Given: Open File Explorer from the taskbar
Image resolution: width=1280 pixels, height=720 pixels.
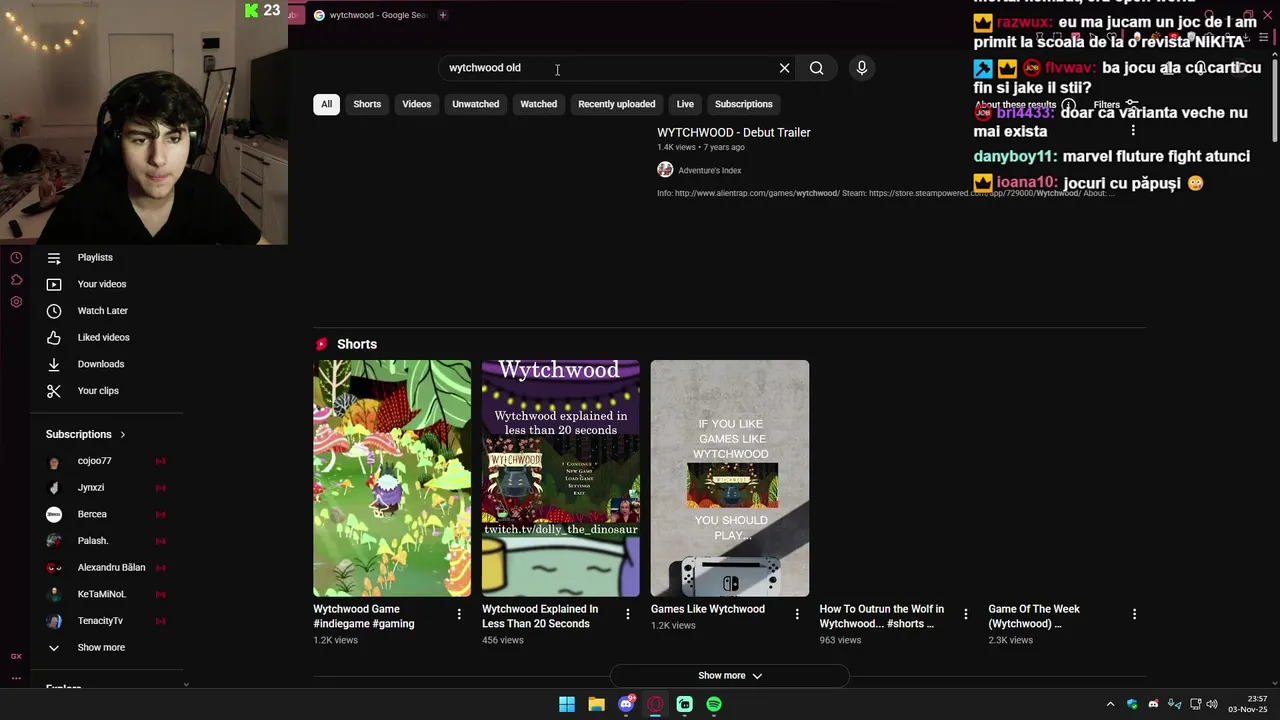Looking at the screenshot, I should [596, 704].
